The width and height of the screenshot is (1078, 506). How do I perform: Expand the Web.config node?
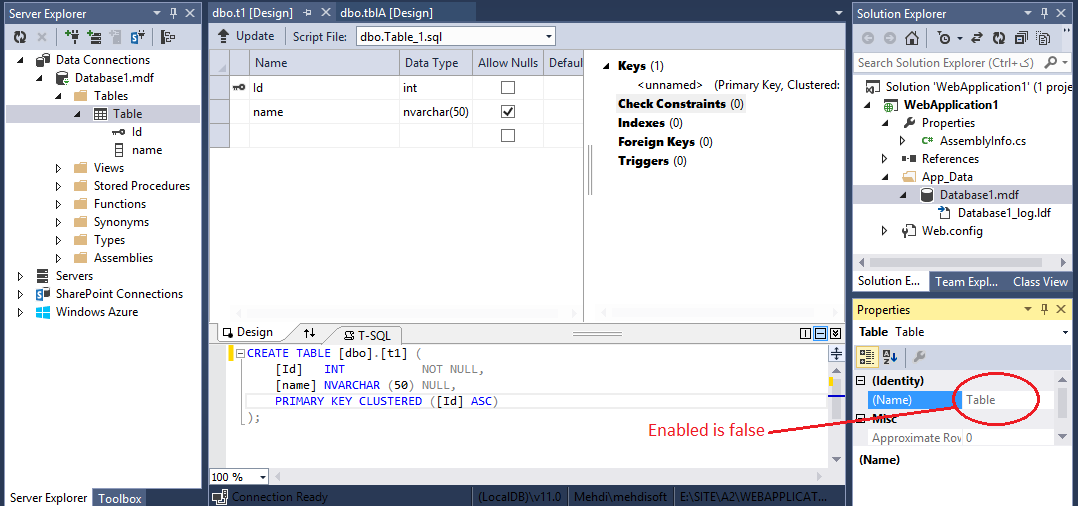885,231
